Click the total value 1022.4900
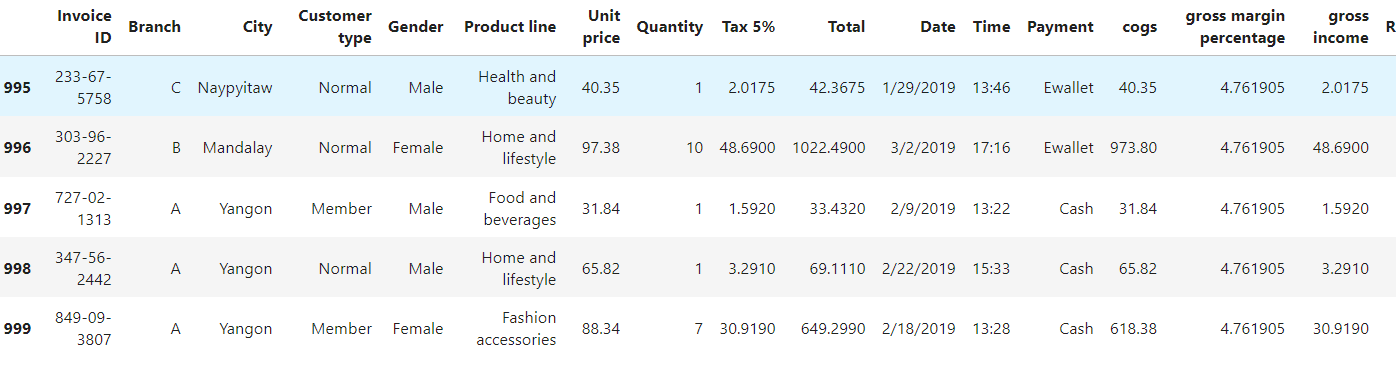Screen dimensions: 1396x365 click(x=829, y=147)
